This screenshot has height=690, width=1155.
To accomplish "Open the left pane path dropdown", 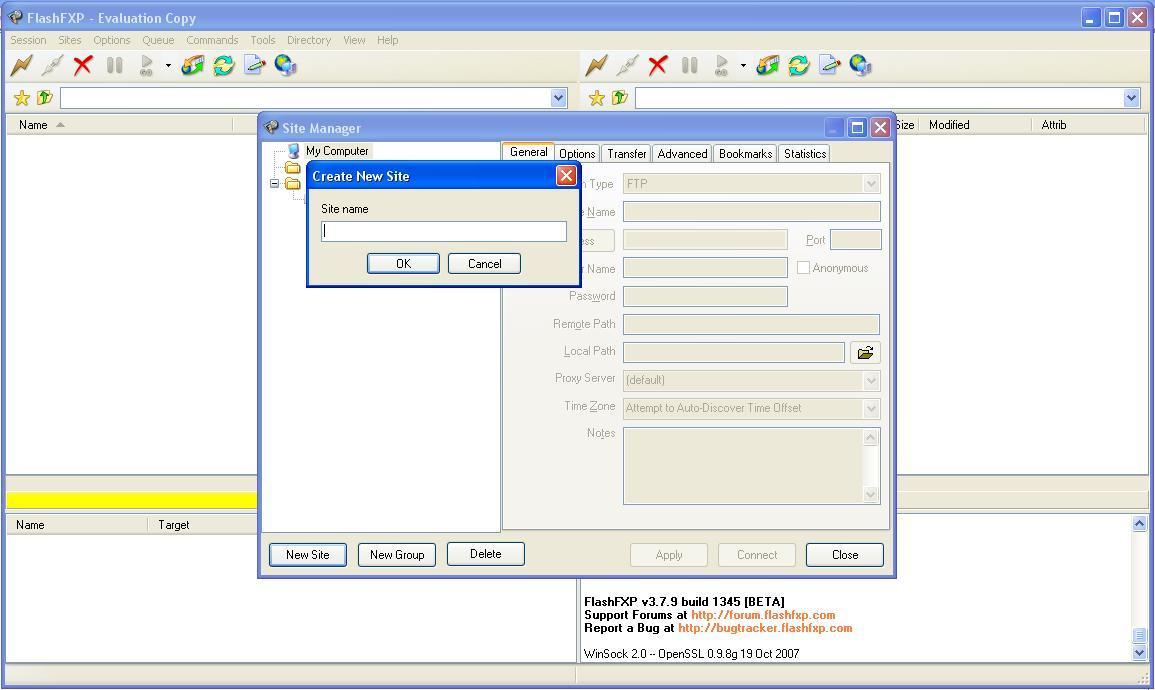I will coord(559,98).
